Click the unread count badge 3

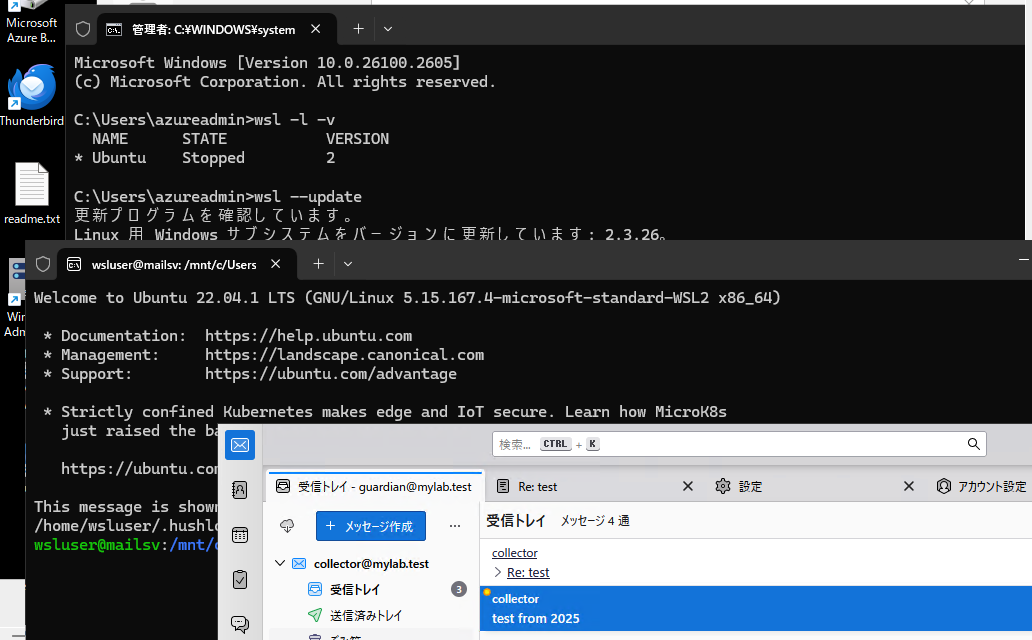click(459, 589)
